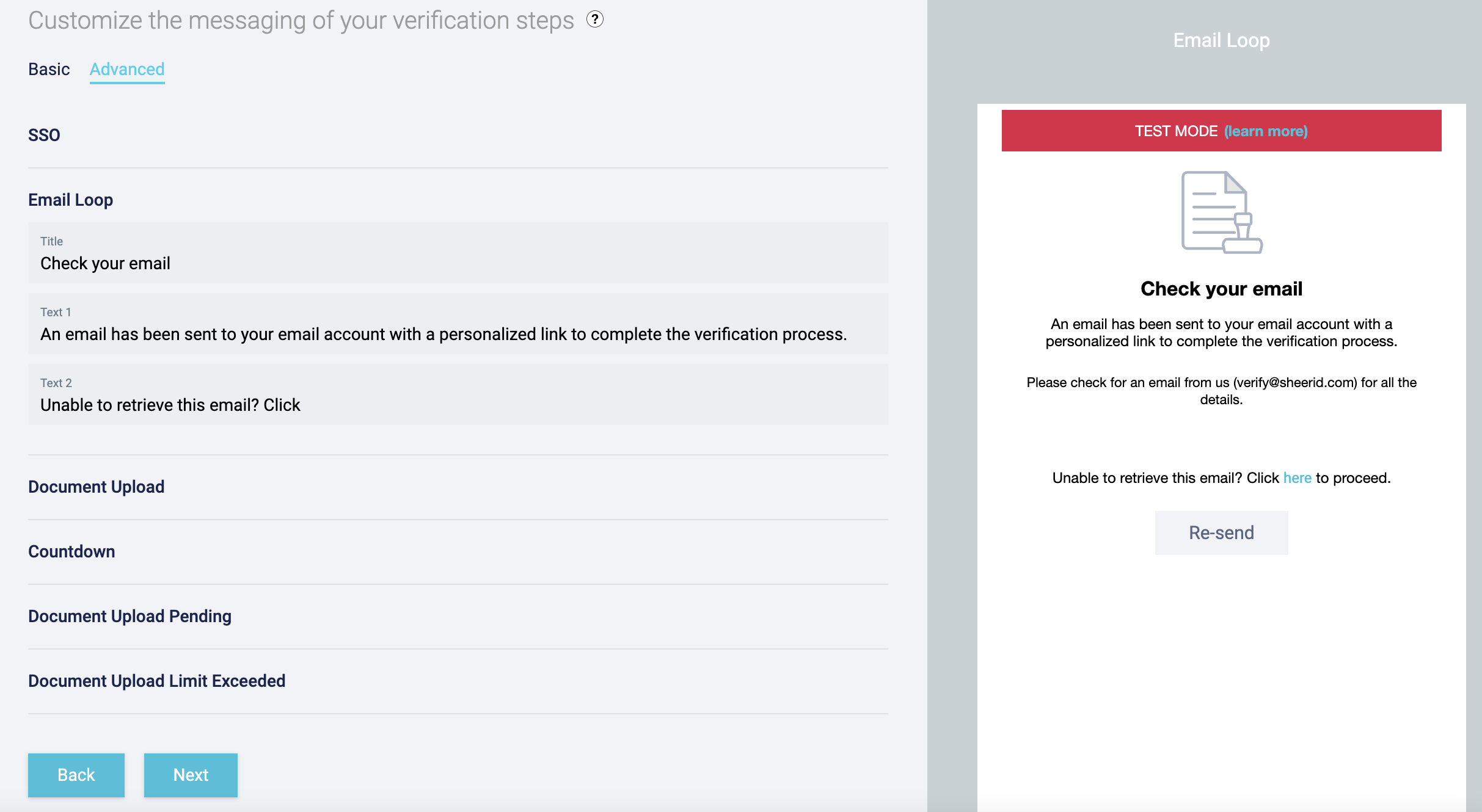Expand the Countdown section
The image size is (1482, 812).
pyautogui.click(x=71, y=551)
